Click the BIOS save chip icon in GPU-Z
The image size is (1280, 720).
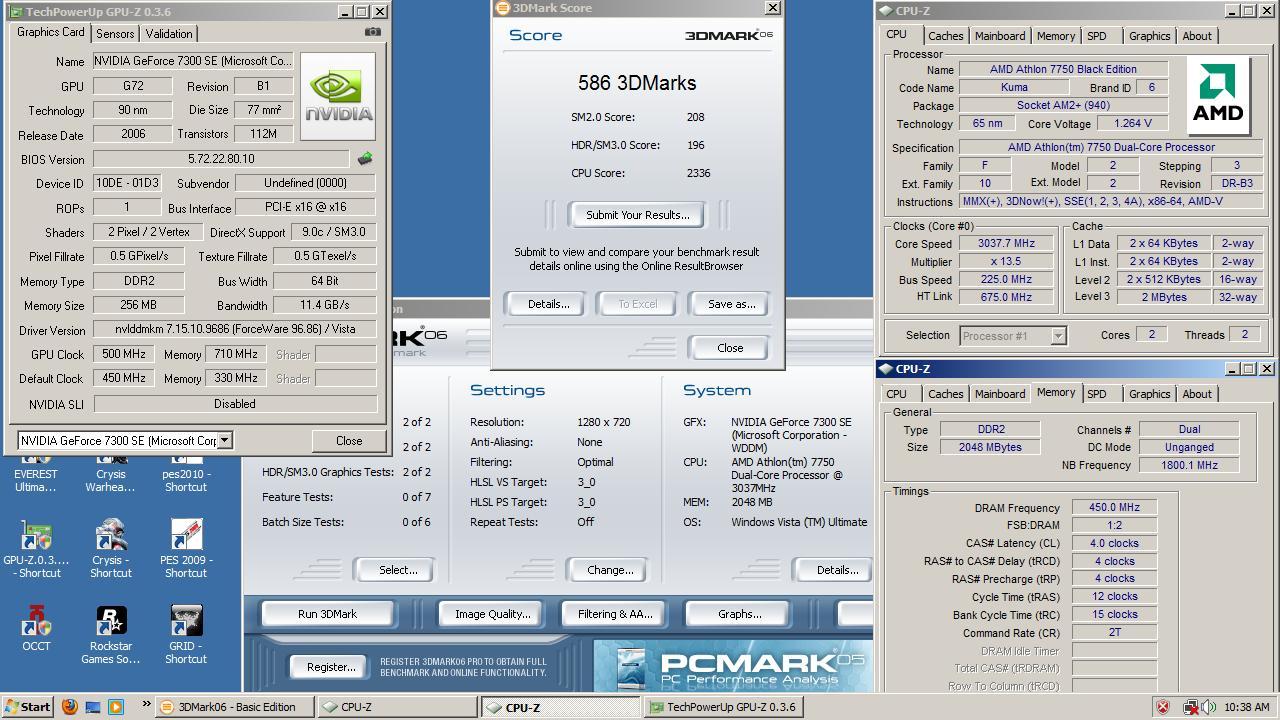pos(365,159)
